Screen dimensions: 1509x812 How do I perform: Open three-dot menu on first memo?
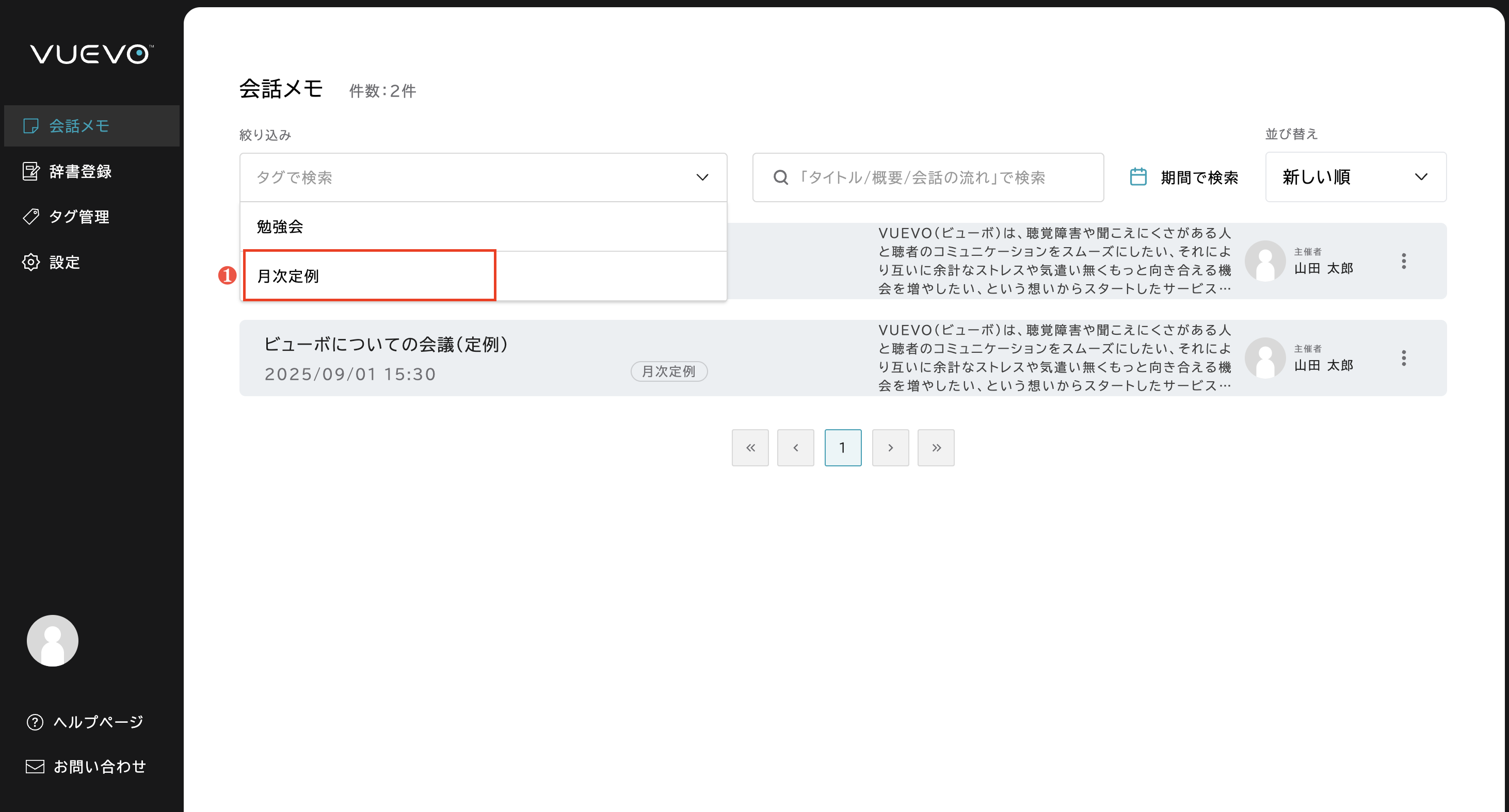point(1404,261)
